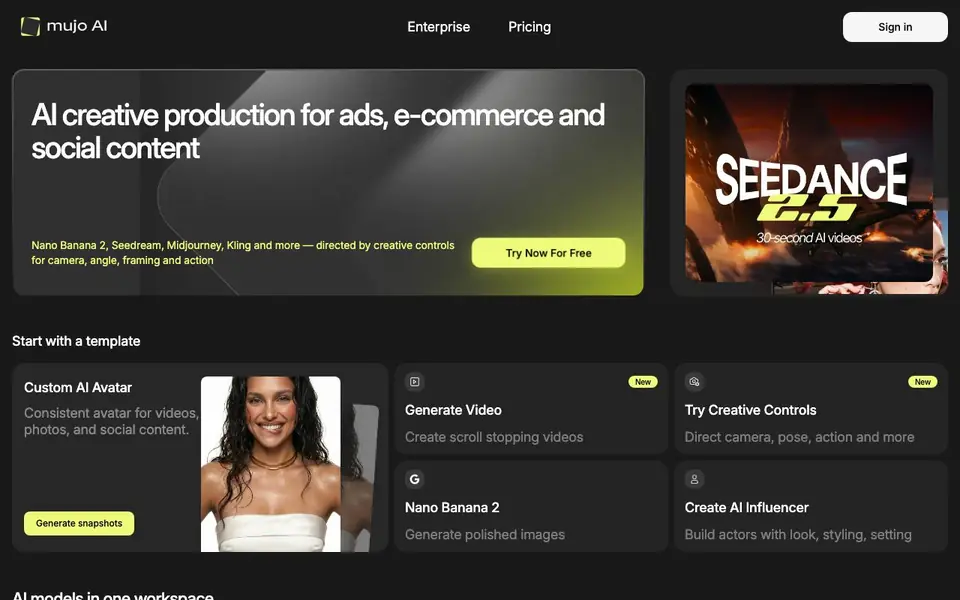The height and width of the screenshot is (600, 960).
Task: Click the Custom AI Avatar heading
Action: (78, 388)
